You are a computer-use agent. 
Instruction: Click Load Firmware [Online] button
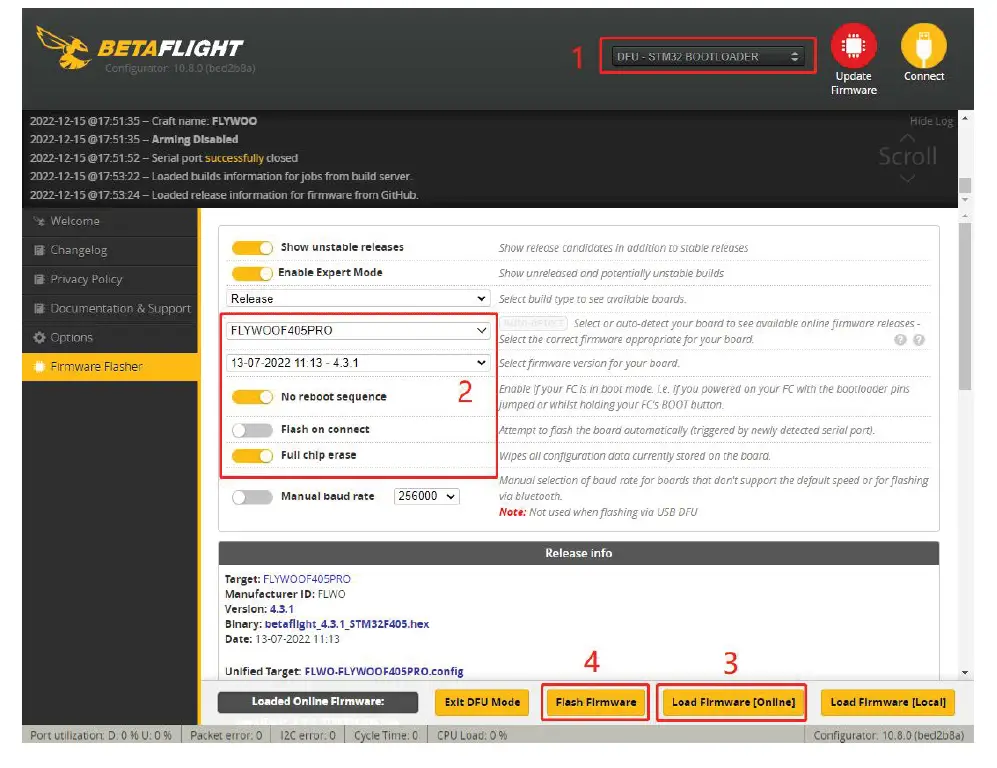click(x=733, y=703)
